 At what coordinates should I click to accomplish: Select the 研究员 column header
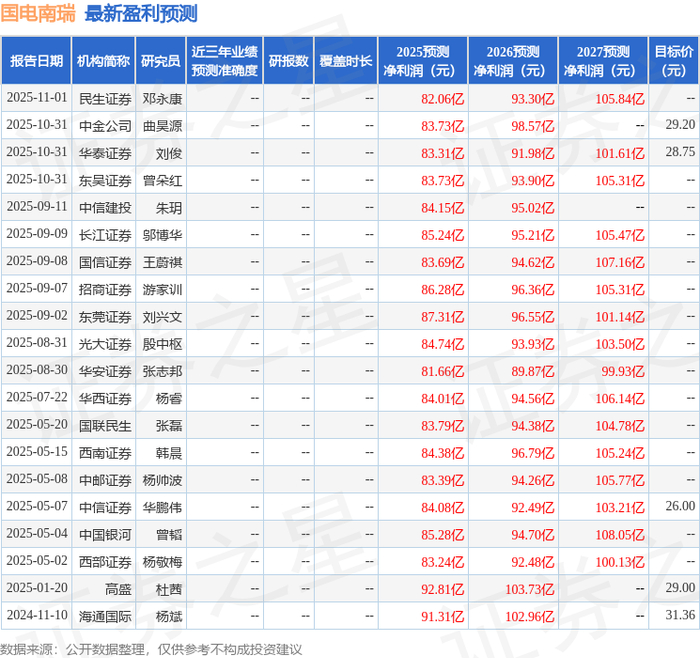pos(161,61)
